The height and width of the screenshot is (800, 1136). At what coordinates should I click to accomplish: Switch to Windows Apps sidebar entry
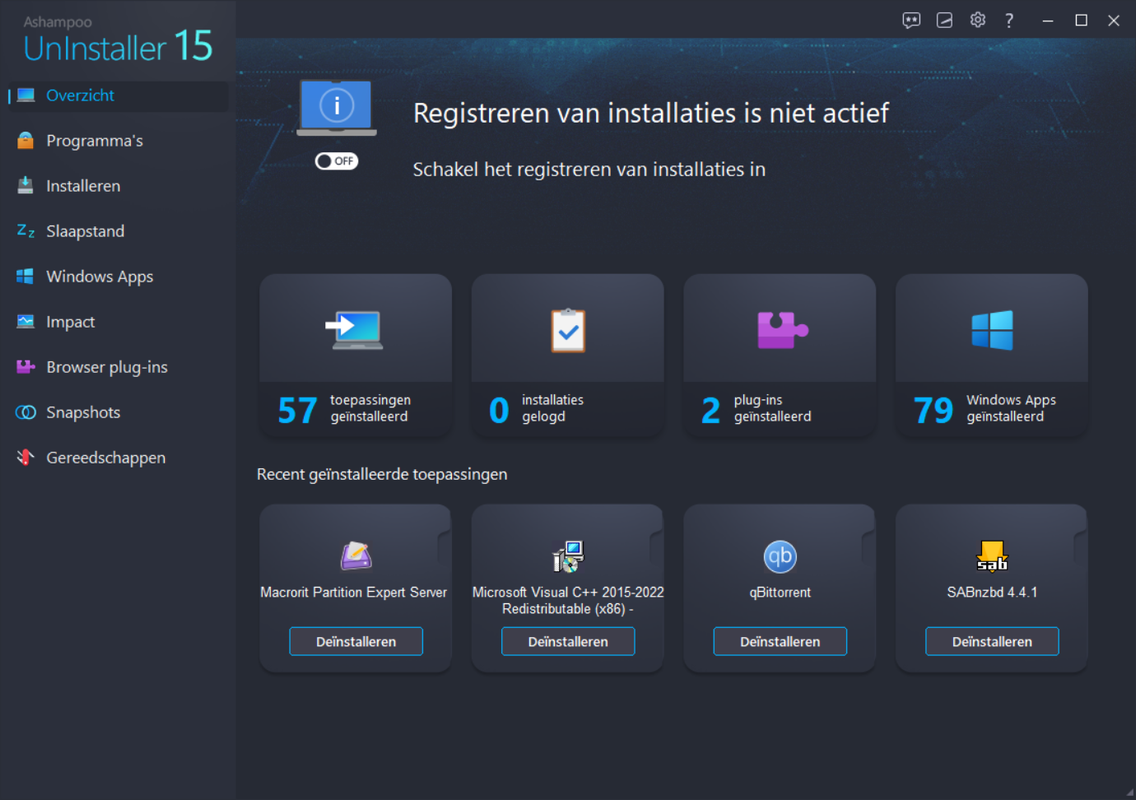pyautogui.click(x=118, y=276)
